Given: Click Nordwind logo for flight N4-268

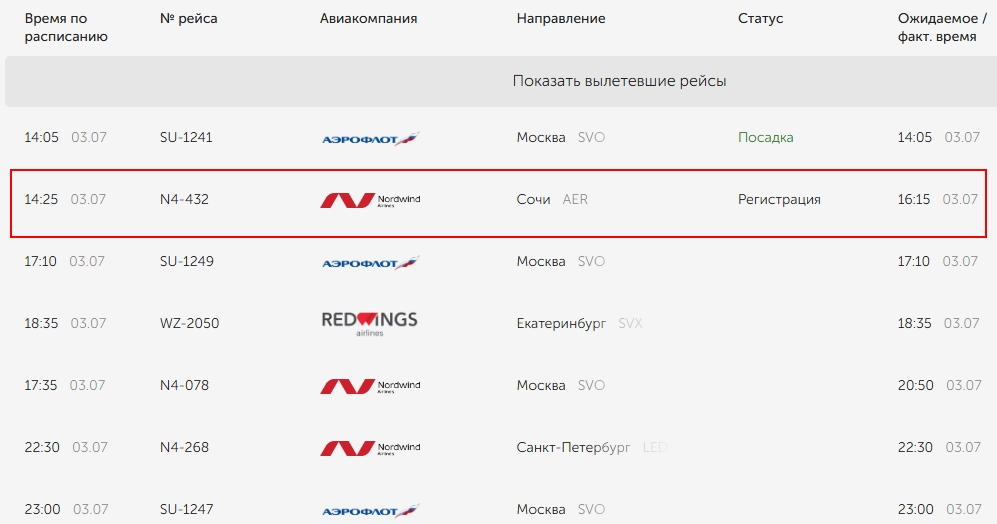Looking at the screenshot, I should [x=370, y=448].
